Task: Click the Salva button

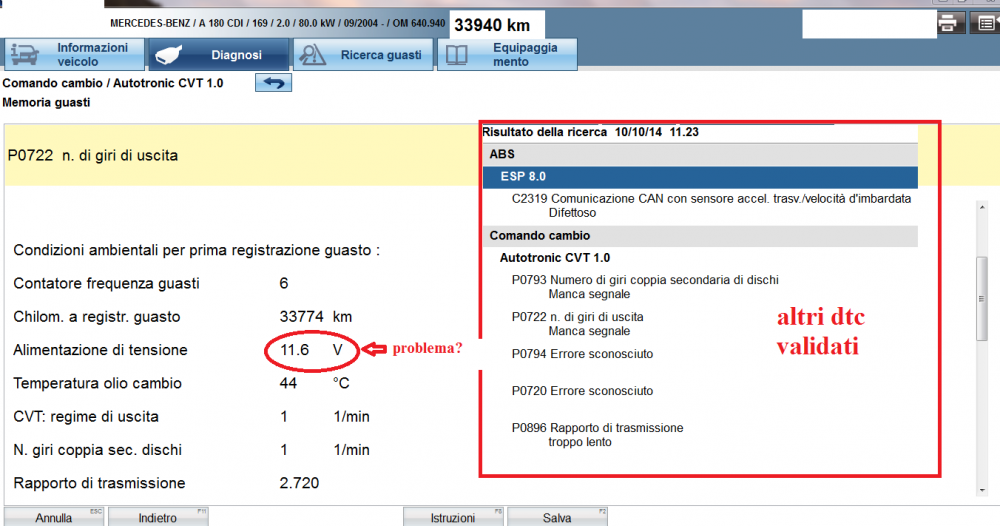Action: coord(557,517)
